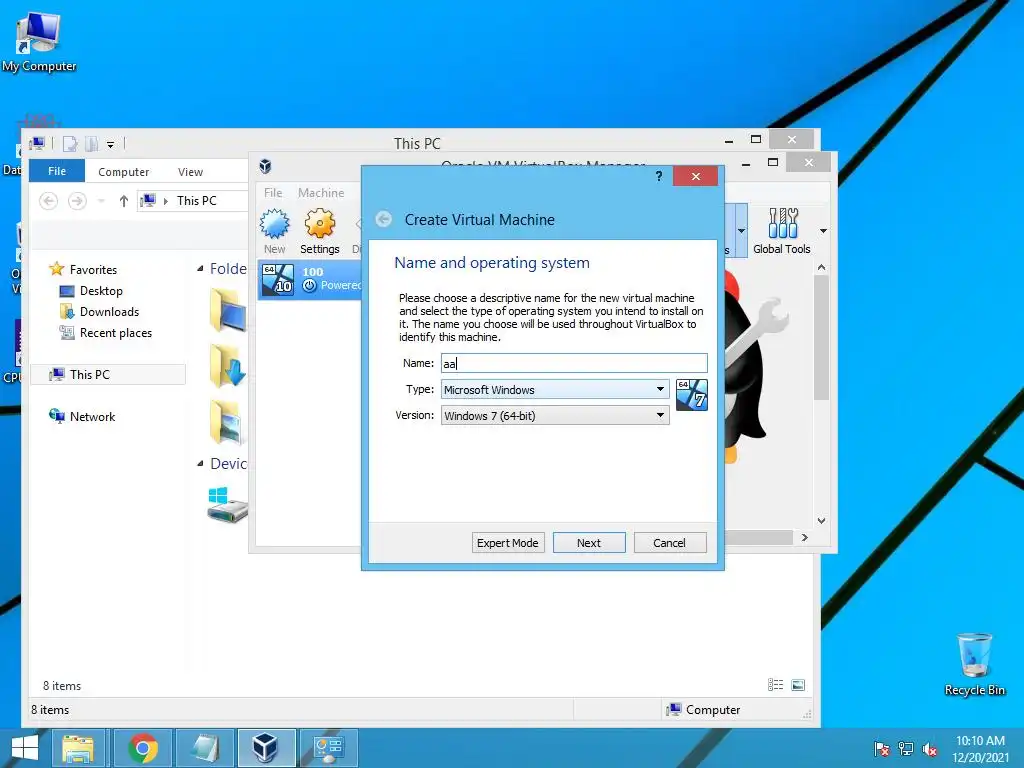1024x768 pixels.
Task: Open the Version dropdown Windows 7 (64-bit)
Action: tap(554, 415)
